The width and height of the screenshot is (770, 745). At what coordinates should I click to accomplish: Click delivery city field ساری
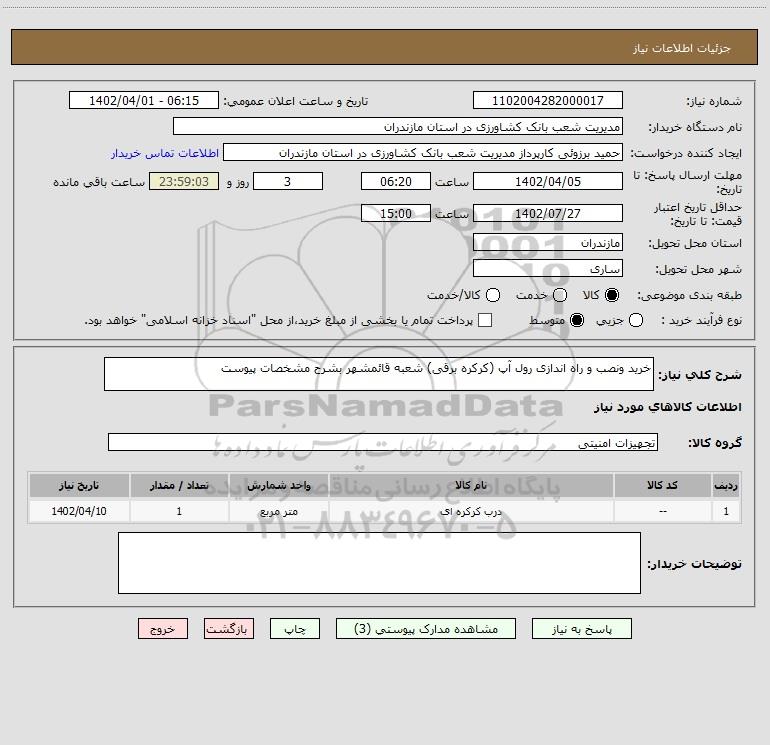(548, 268)
